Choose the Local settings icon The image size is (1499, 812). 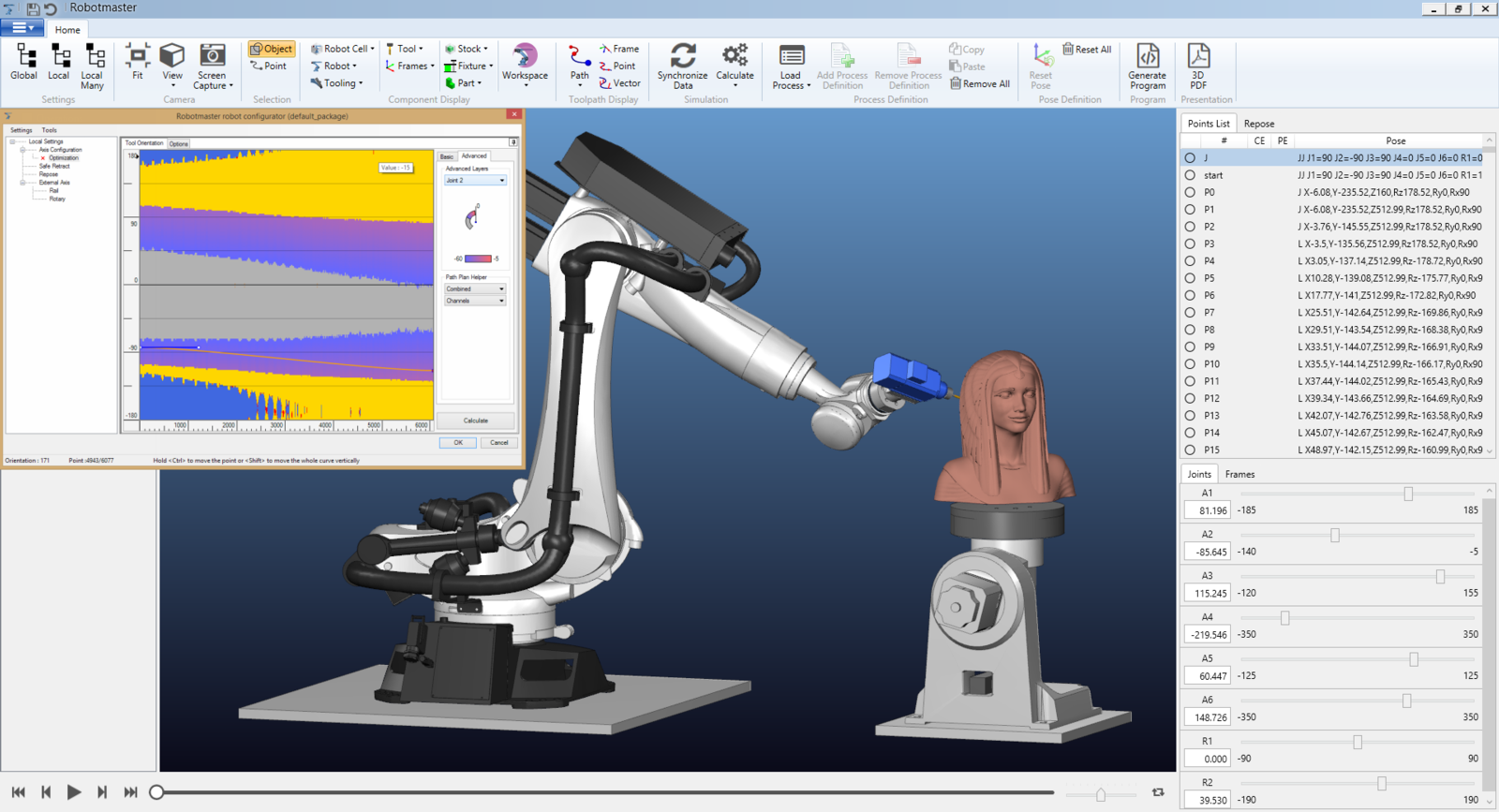[x=59, y=63]
